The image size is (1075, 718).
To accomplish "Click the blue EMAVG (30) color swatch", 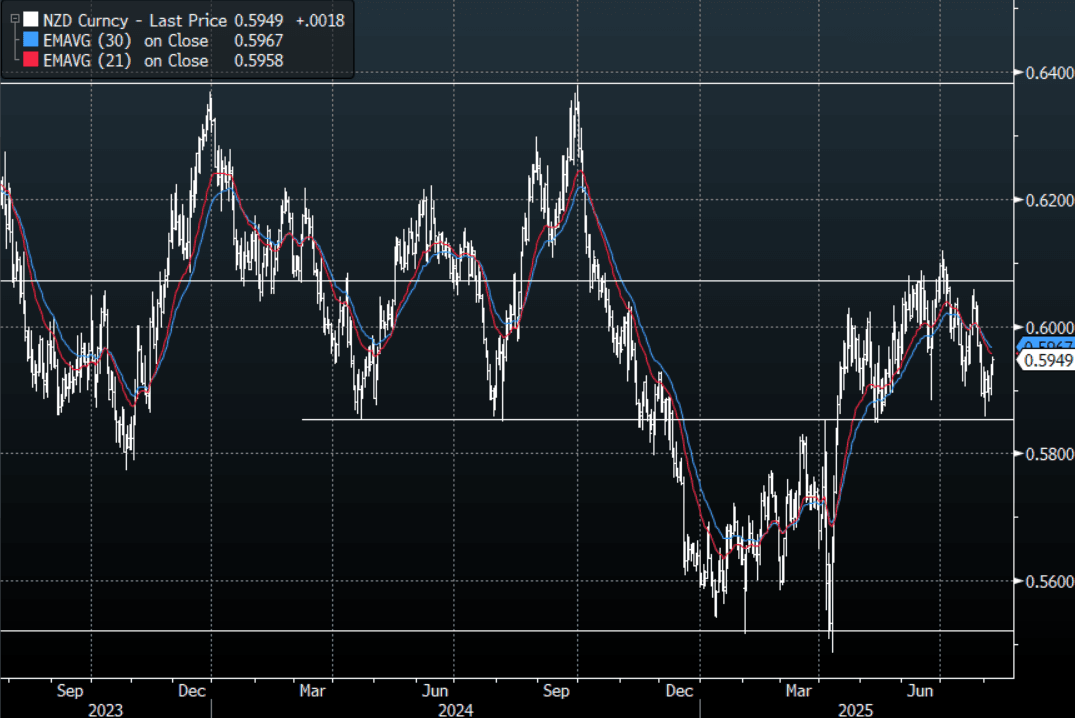I will (31, 41).
